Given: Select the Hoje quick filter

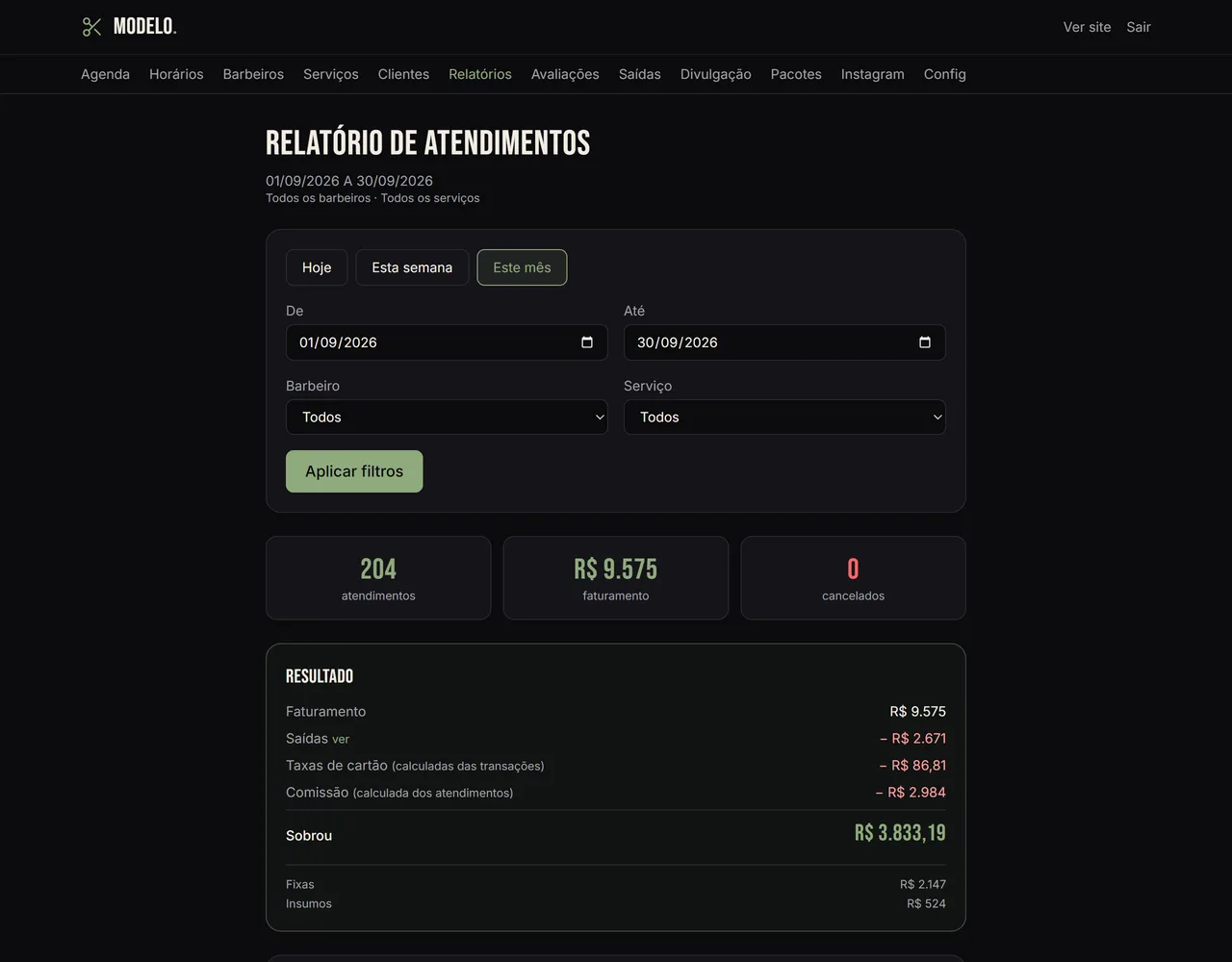Looking at the screenshot, I should pyautogui.click(x=317, y=267).
